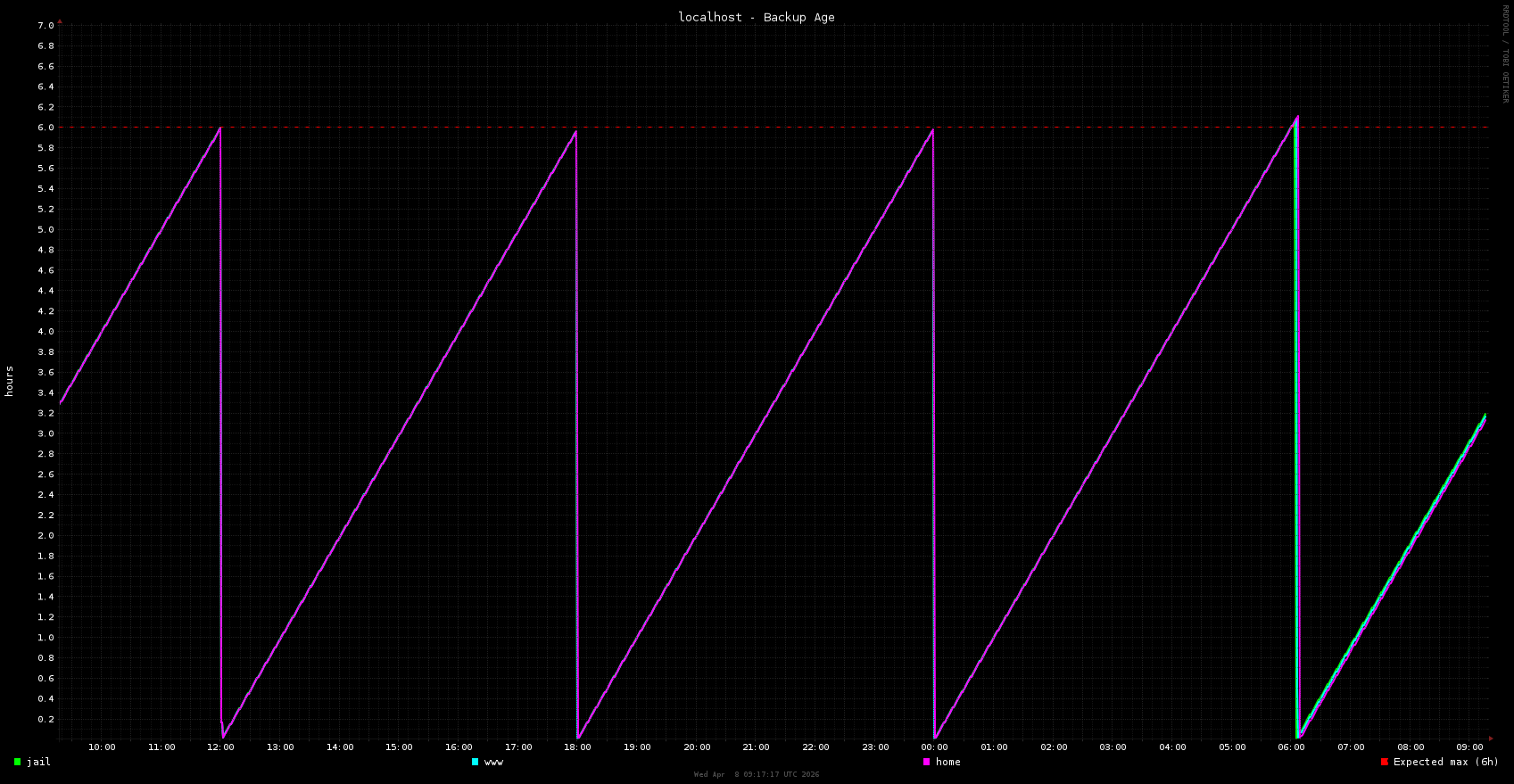Click the 7.0 value on y-axis
This screenshot has width=1514, height=784.
click(46, 26)
